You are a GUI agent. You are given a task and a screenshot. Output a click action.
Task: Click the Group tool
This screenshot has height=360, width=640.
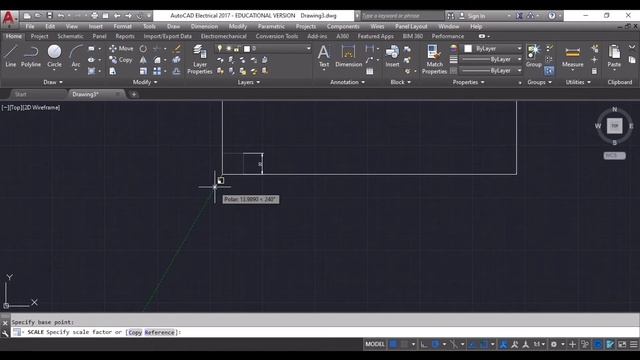click(x=533, y=56)
